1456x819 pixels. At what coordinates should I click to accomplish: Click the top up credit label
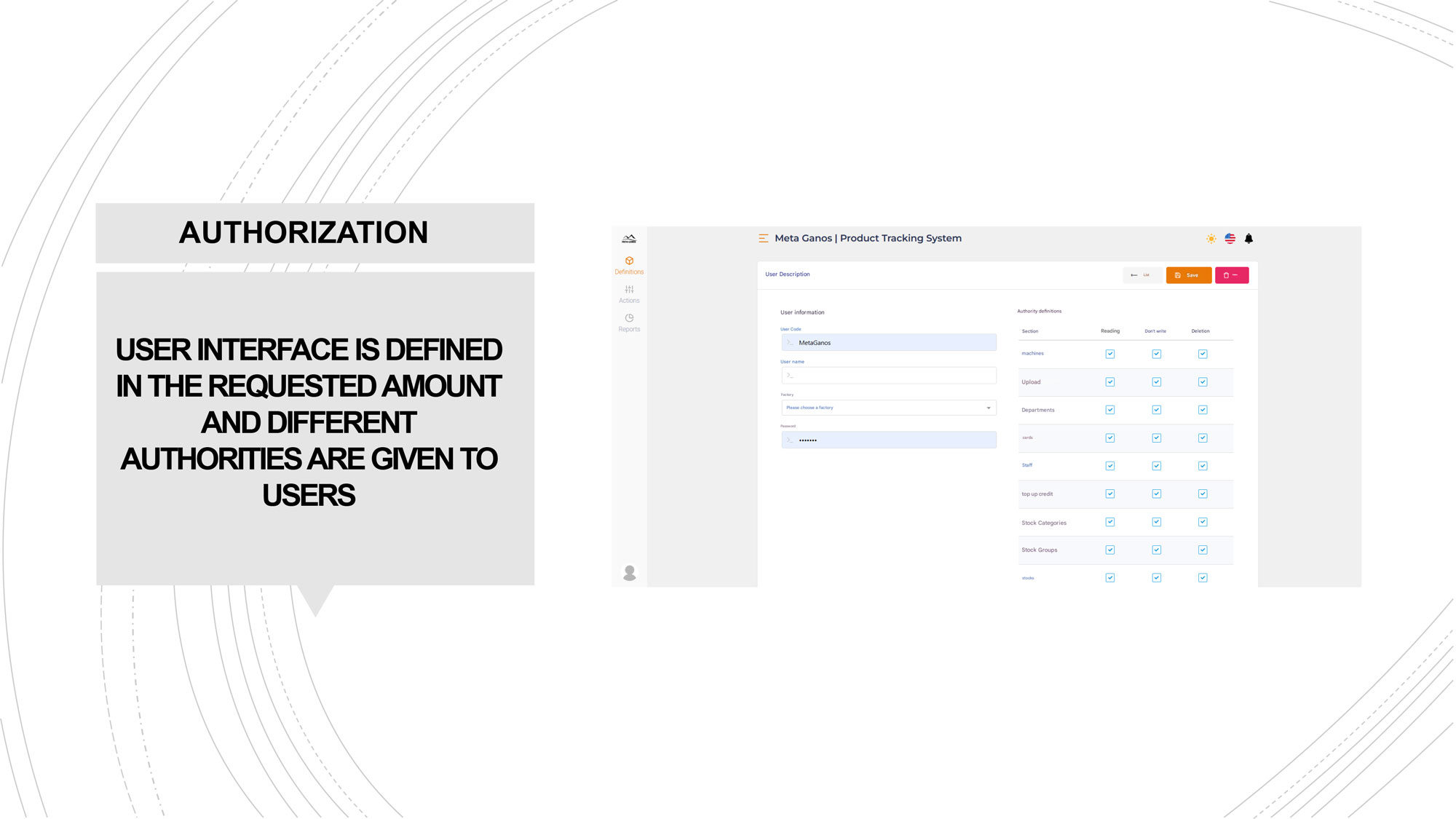pos(1037,494)
